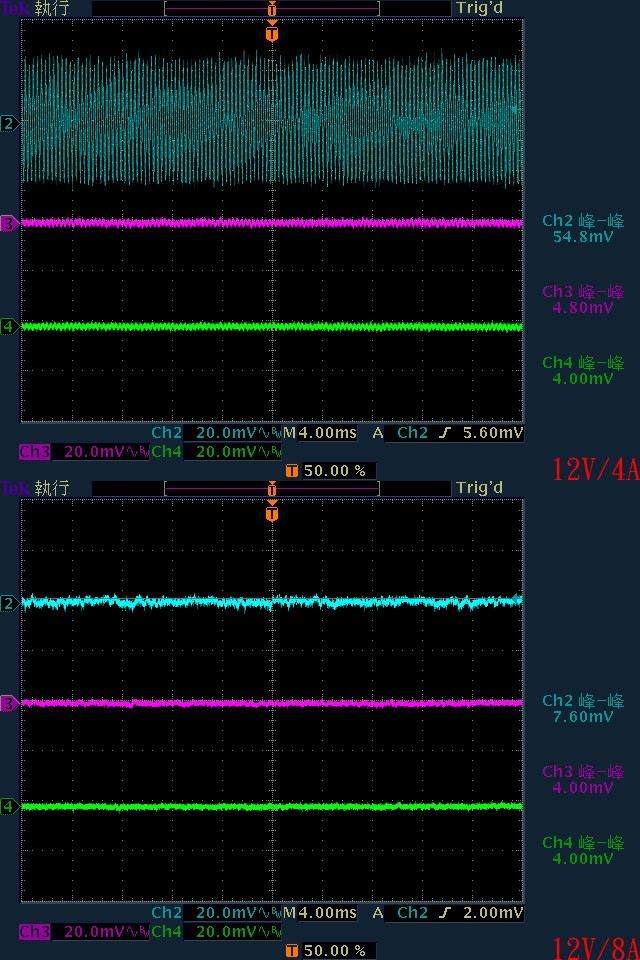Click the magenta Ch3 marker in the 12V/4A capture
The image size is (640, 960).
coord(10,223)
